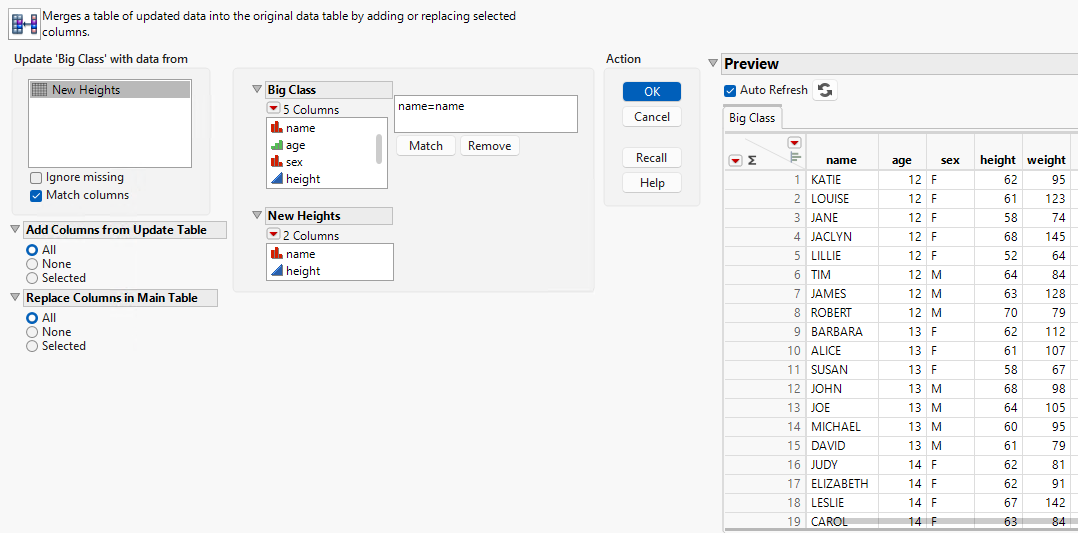Select the weight value 142 cell
The image size is (1078, 533).
click(x=1046, y=503)
